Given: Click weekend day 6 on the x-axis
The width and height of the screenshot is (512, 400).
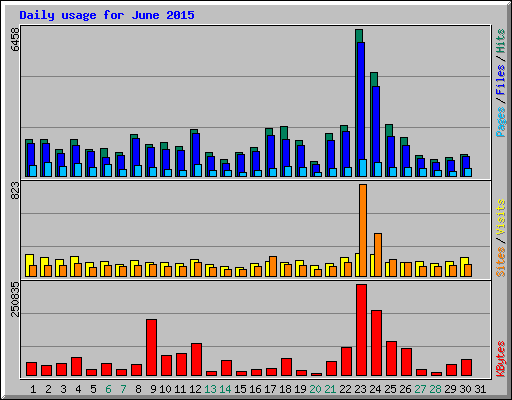Looking at the screenshot, I should (x=108, y=389).
